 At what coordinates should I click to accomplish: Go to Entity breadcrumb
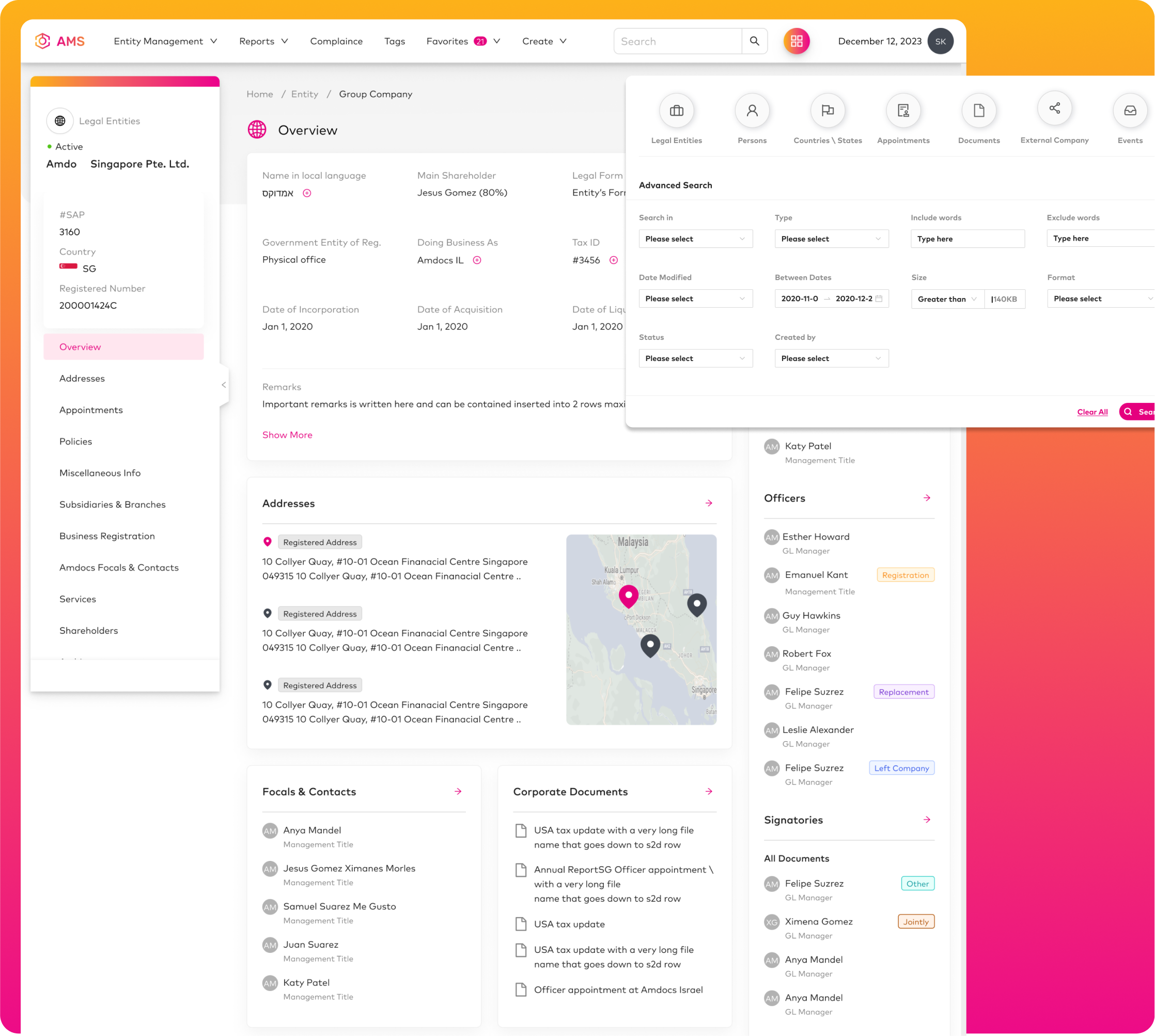click(x=305, y=94)
